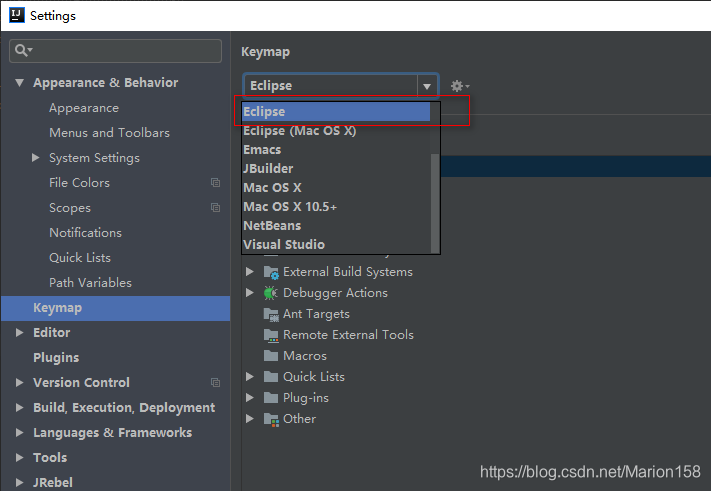
Task: Expand the Other keymap node
Action: 249,418
